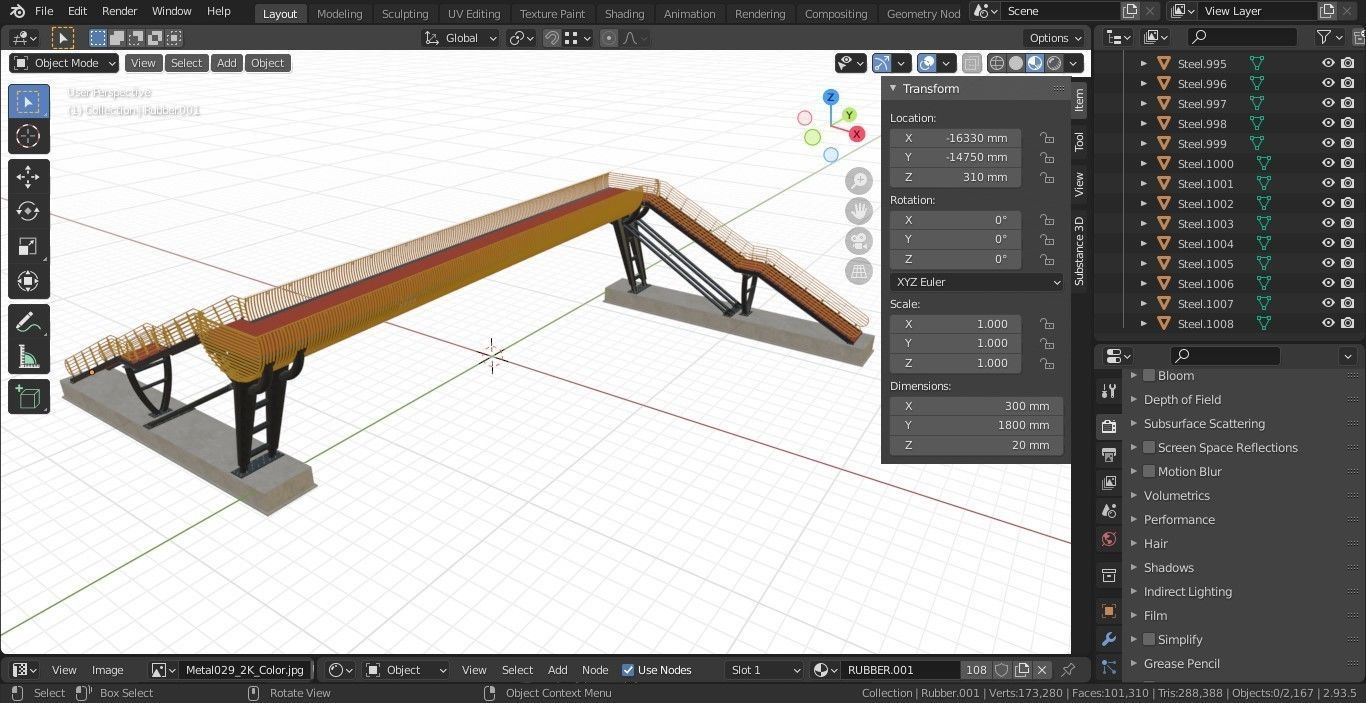
Task: Switch to rendered viewport shading
Action: tap(1054, 63)
